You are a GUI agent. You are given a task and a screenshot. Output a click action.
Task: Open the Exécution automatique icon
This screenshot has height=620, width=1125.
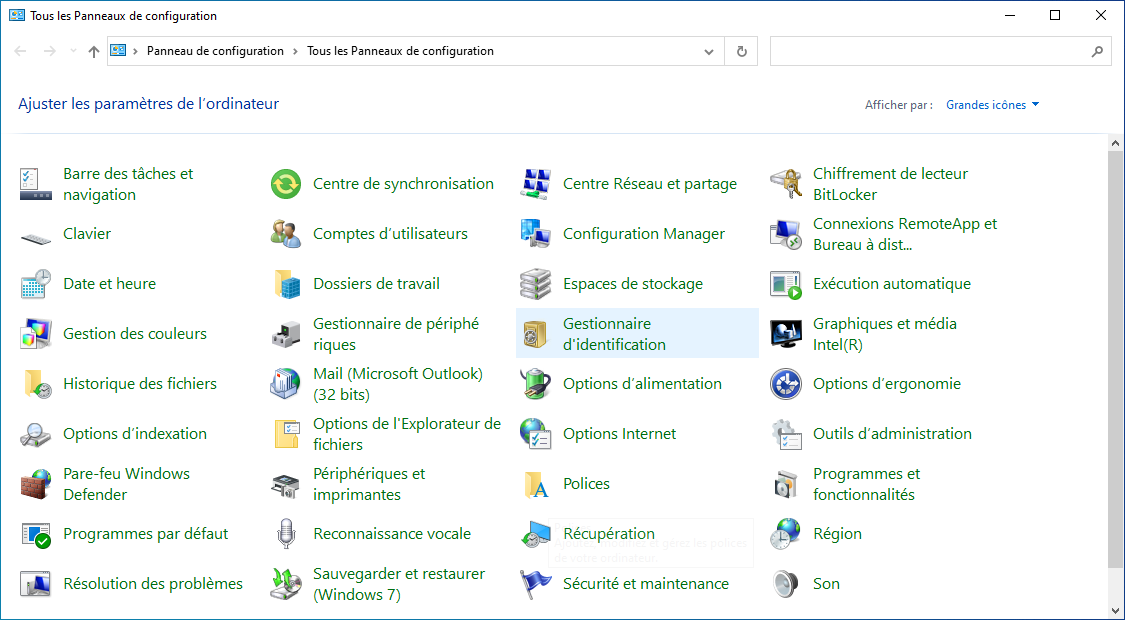[786, 284]
